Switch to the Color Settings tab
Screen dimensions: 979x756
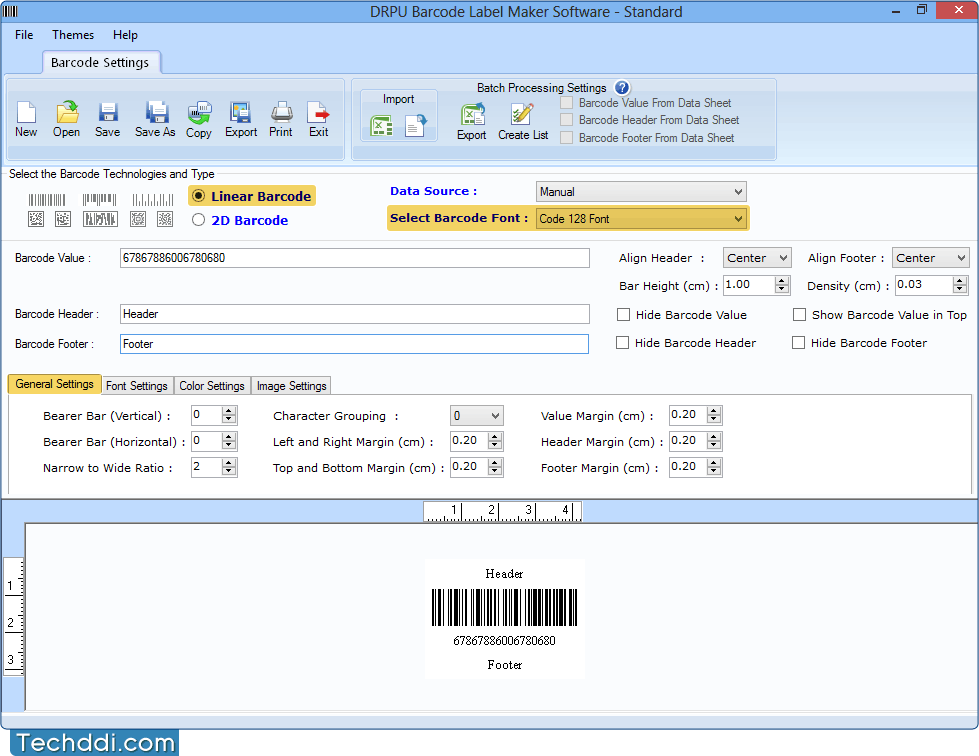pos(212,386)
